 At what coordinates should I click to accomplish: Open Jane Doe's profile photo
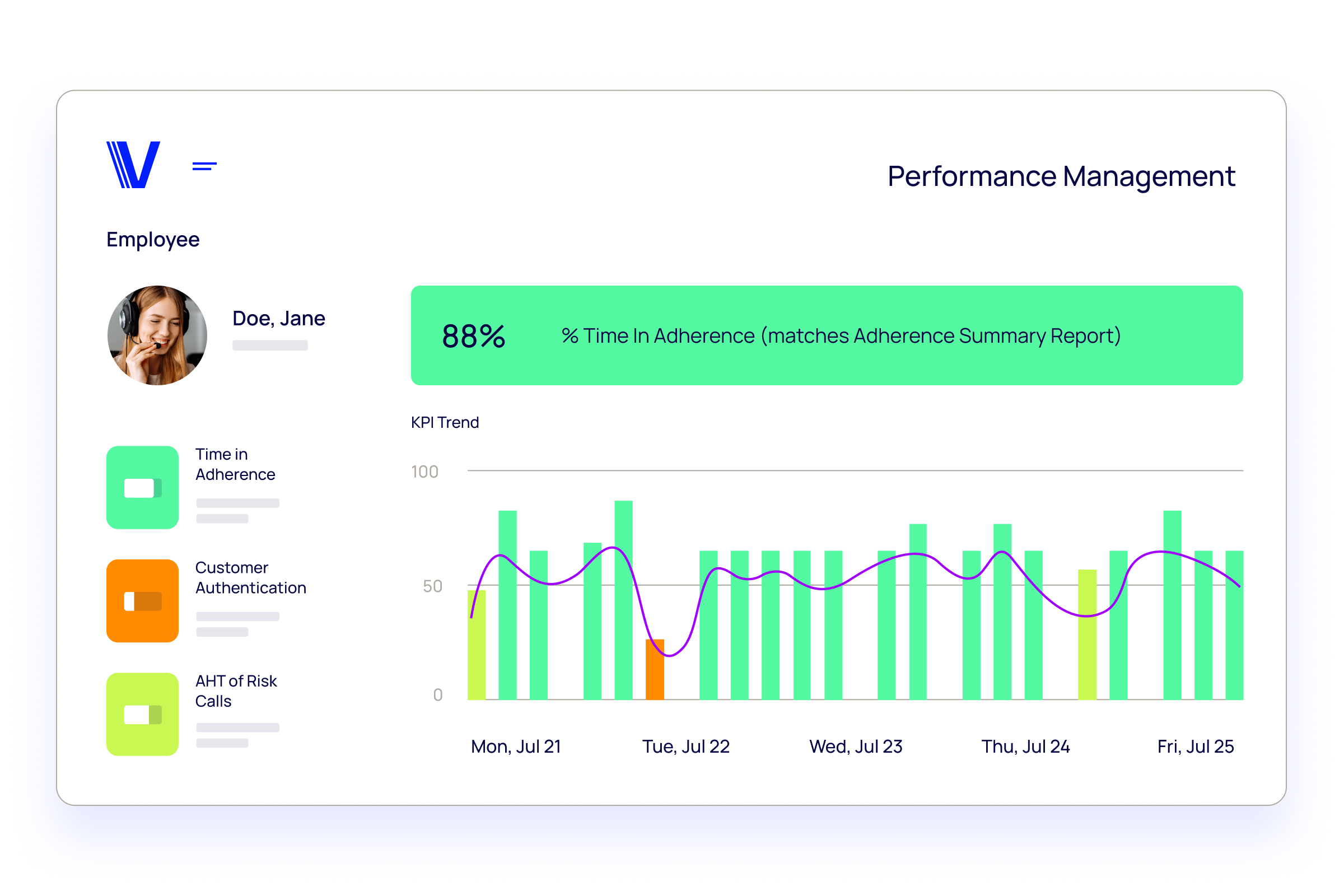[x=157, y=335]
